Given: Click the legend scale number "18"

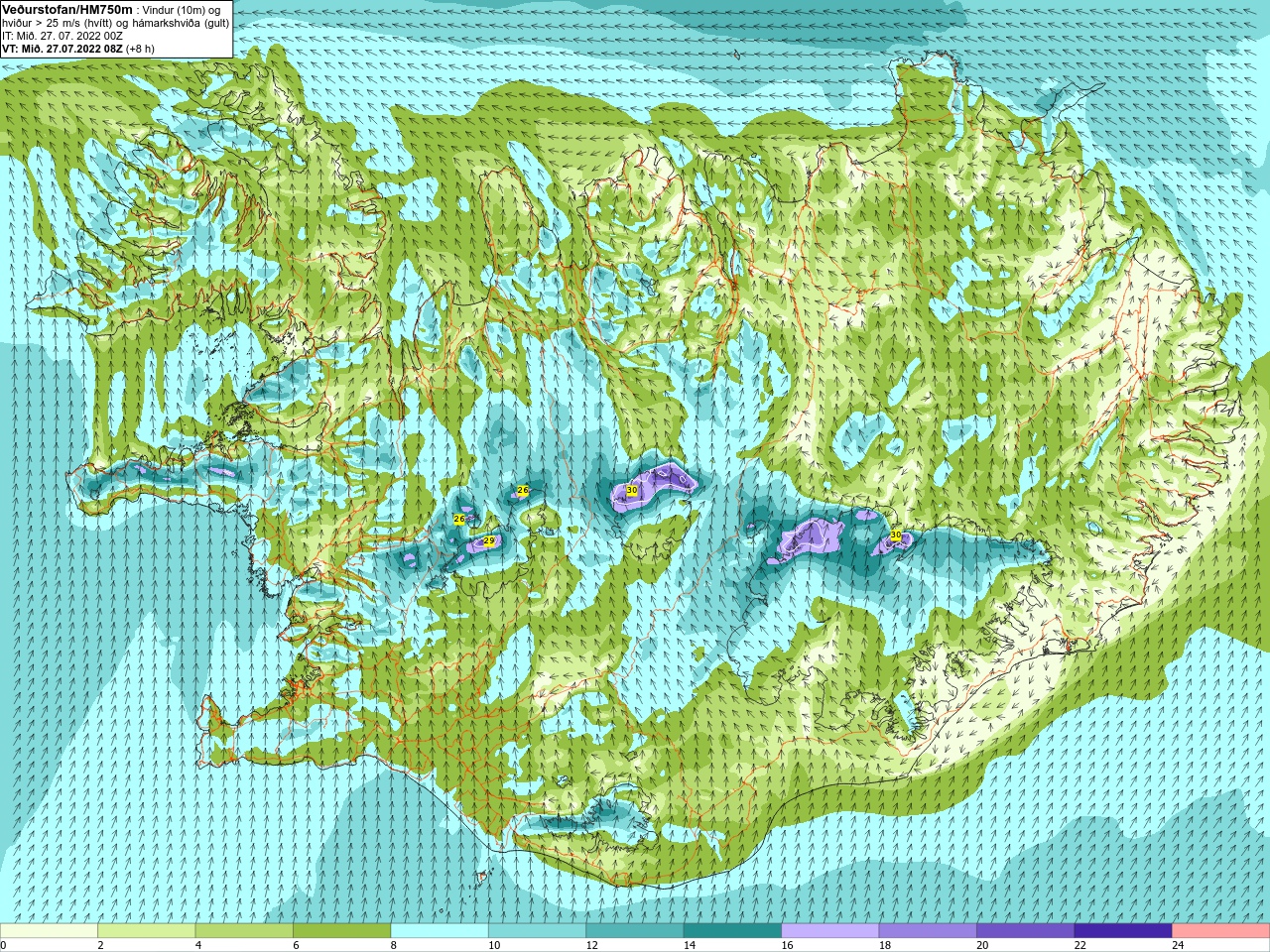Looking at the screenshot, I should 884,945.
